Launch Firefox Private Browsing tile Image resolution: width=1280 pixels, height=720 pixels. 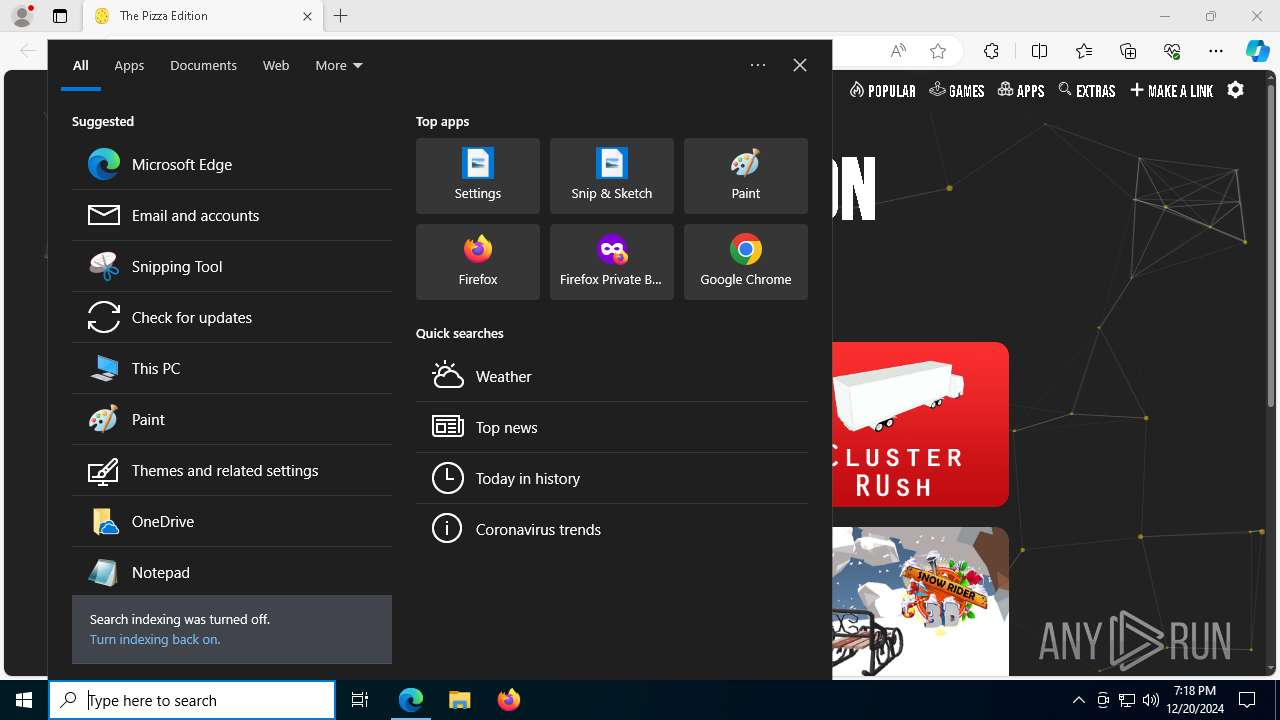pos(612,262)
